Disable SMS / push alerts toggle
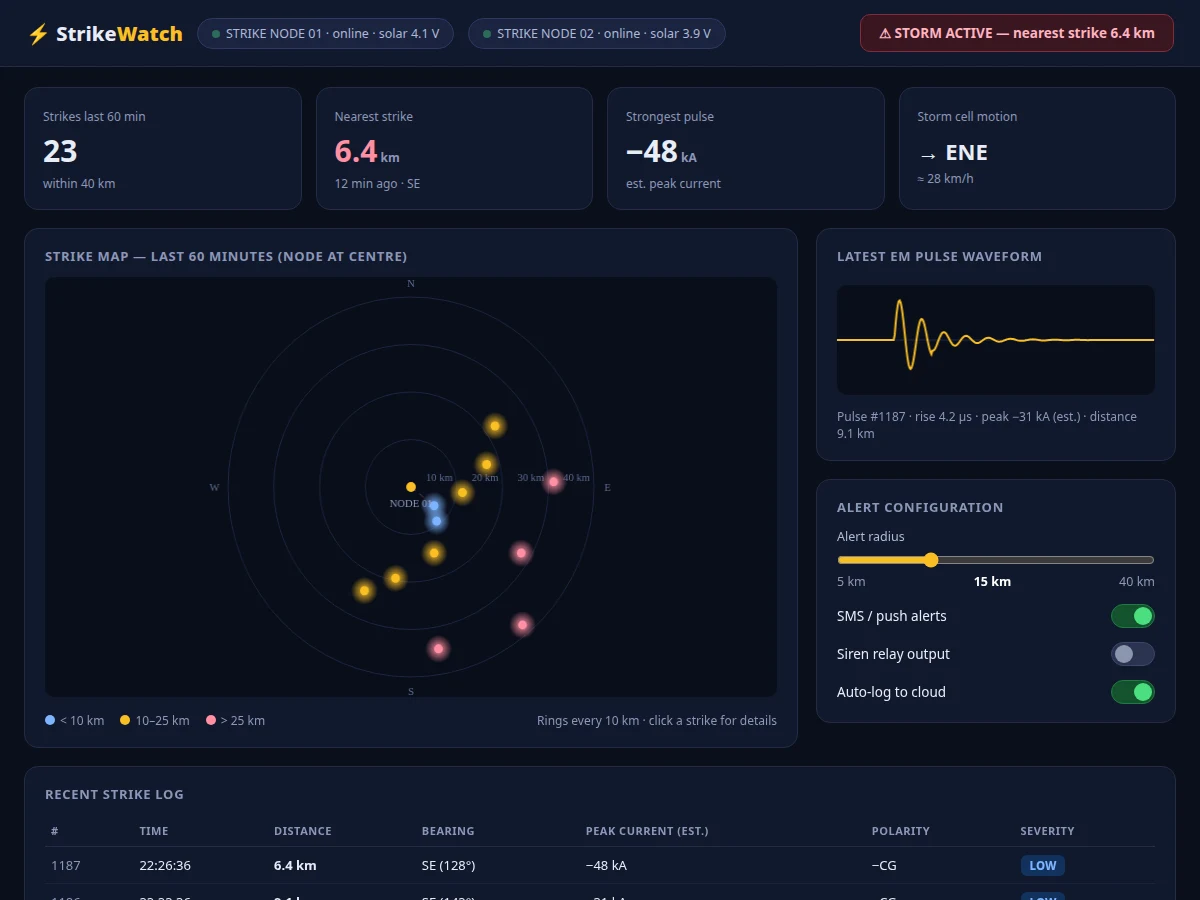Viewport: 1200px width, 900px height. tap(1133, 616)
